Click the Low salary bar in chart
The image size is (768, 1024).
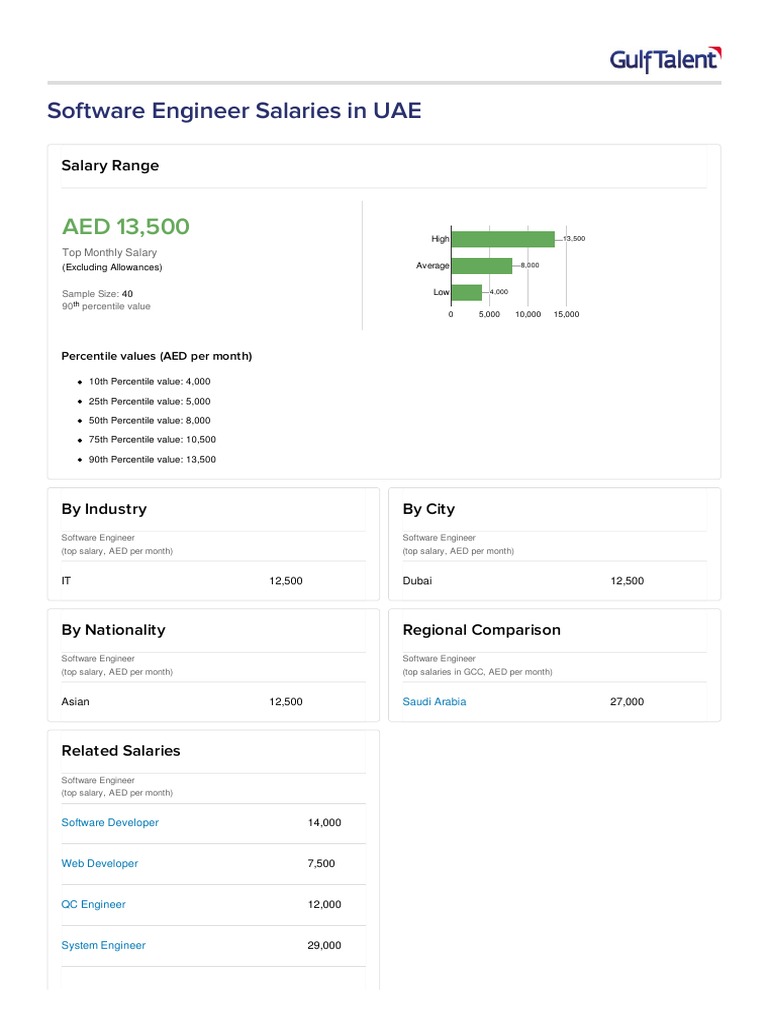[467, 292]
